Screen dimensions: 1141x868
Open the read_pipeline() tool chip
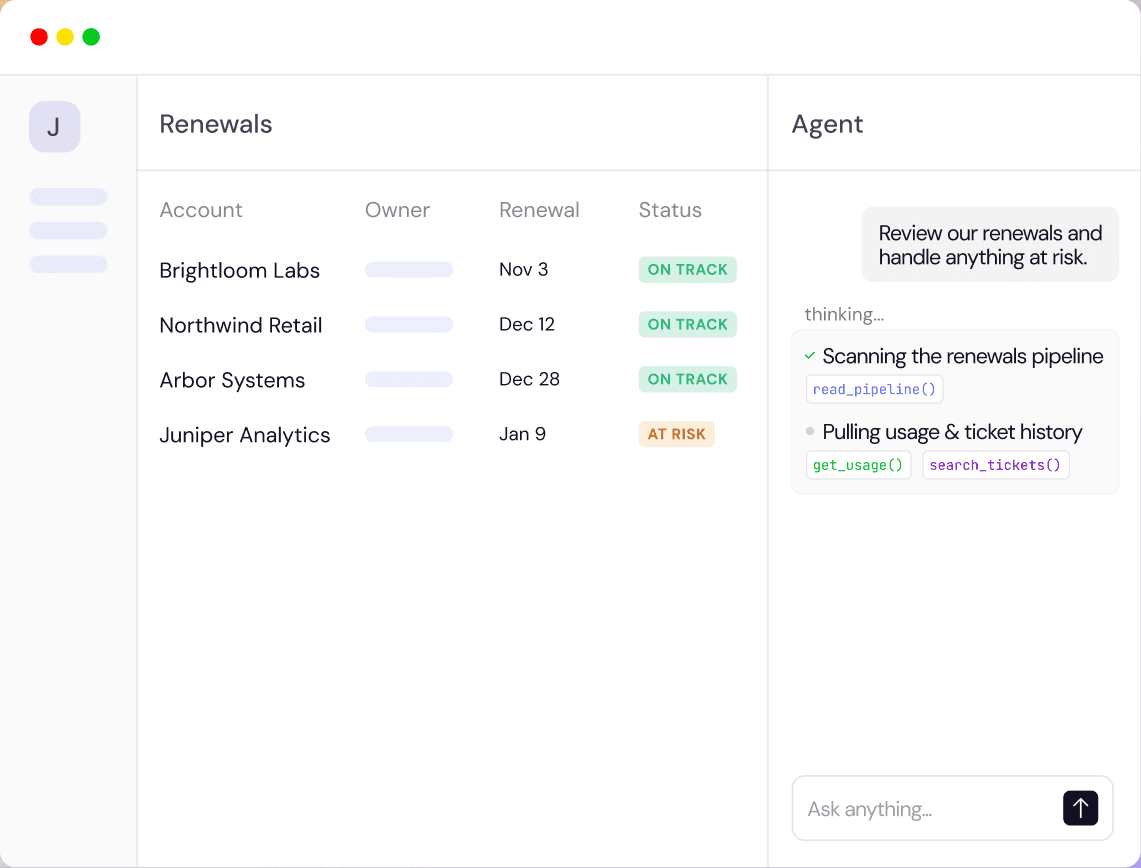click(x=874, y=389)
